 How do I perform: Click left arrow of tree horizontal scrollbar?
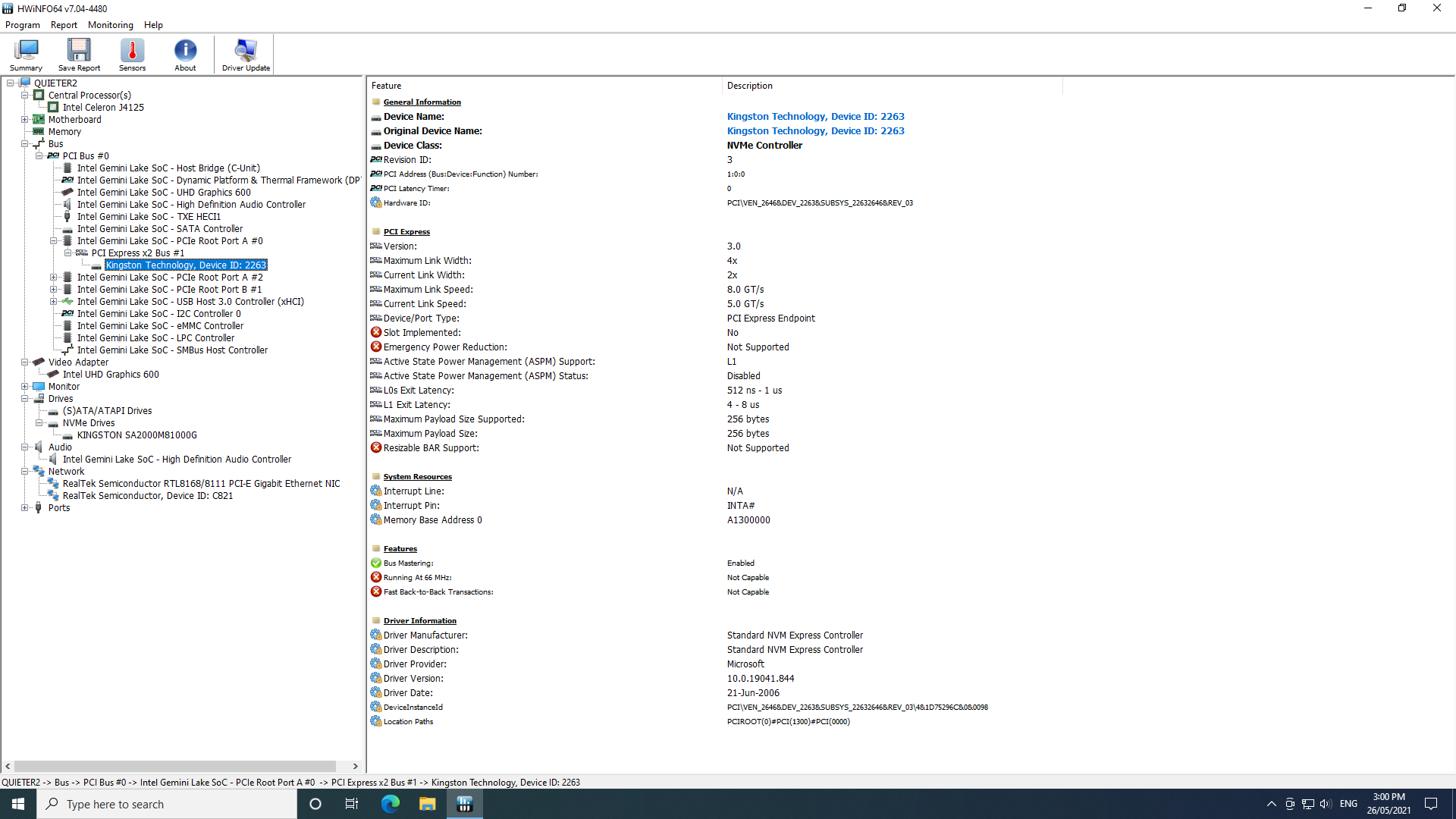coord(8,767)
